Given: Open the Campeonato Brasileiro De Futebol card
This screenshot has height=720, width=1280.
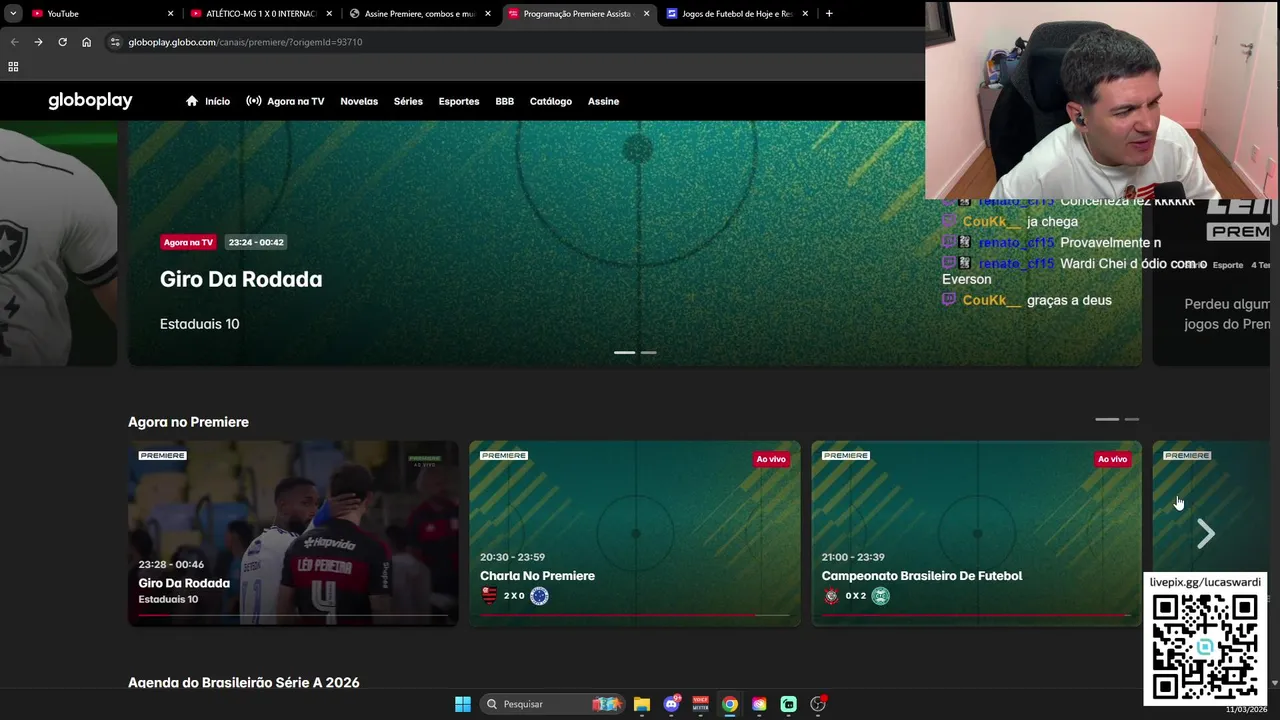Looking at the screenshot, I should (x=976, y=533).
